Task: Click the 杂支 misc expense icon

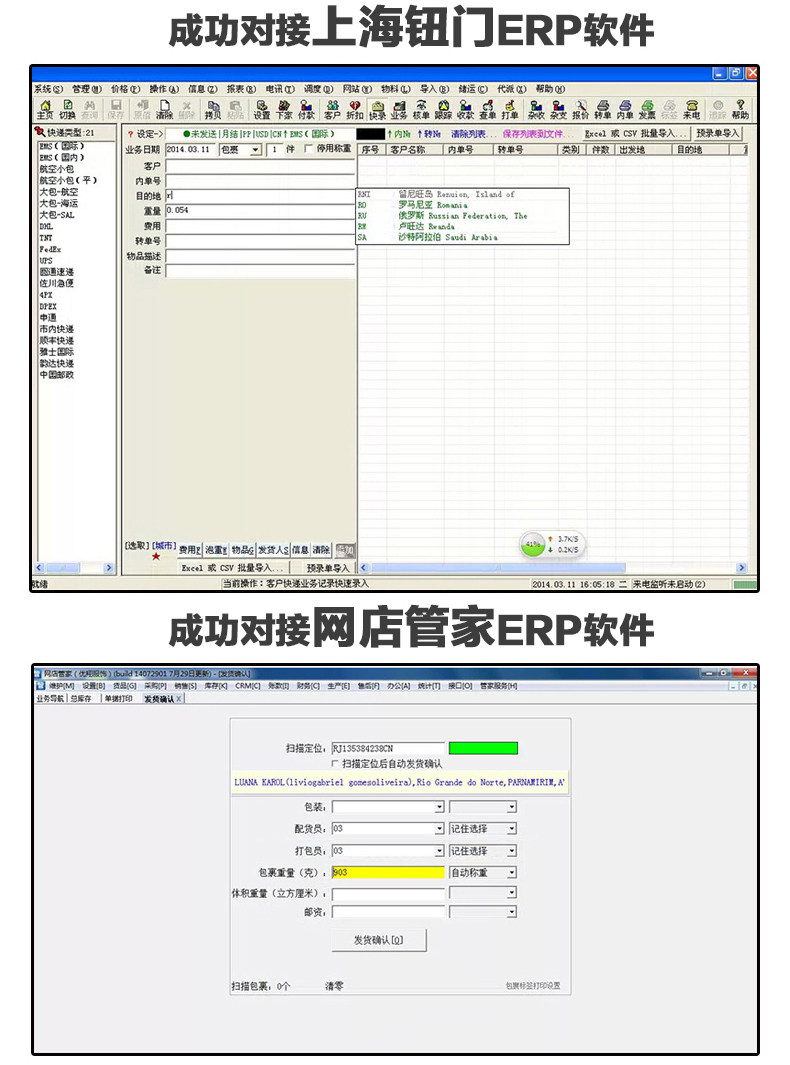Action: point(558,109)
